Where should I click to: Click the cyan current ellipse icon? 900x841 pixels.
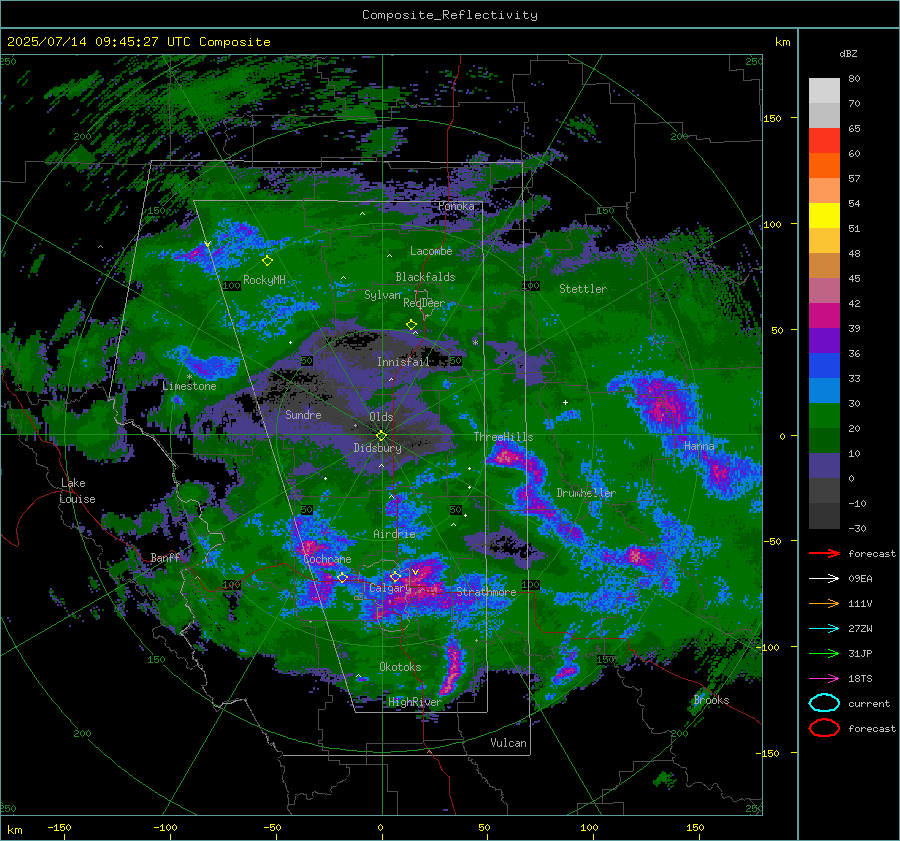click(824, 703)
